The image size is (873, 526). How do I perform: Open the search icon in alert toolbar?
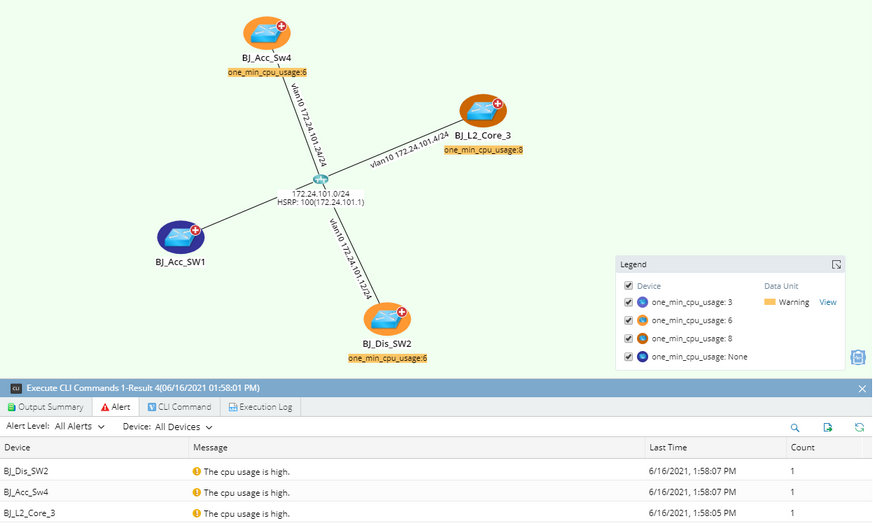(794, 427)
